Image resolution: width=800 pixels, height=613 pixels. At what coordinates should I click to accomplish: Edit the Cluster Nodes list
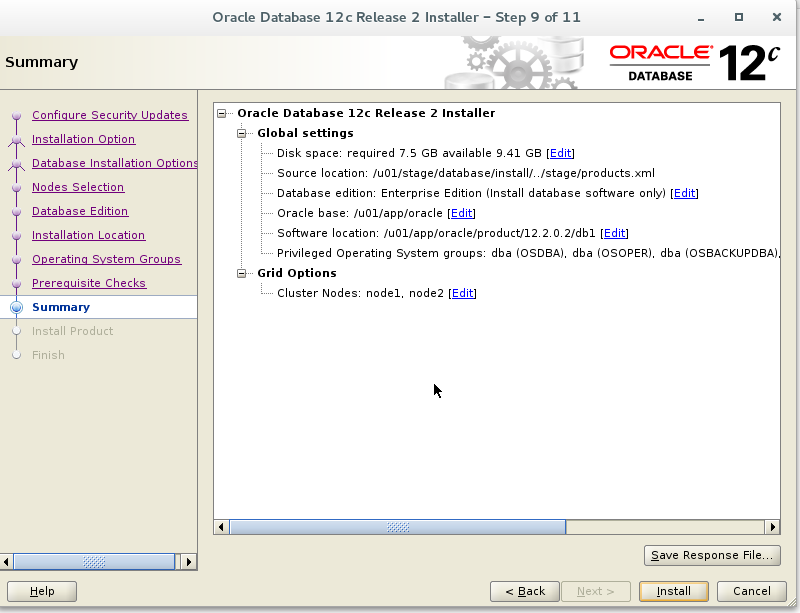click(463, 292)
